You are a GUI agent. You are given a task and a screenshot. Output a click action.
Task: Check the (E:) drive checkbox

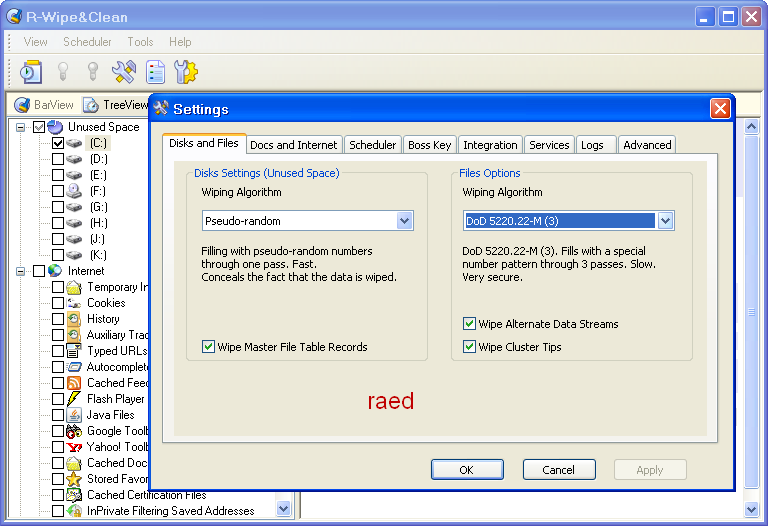coord(58,175)
